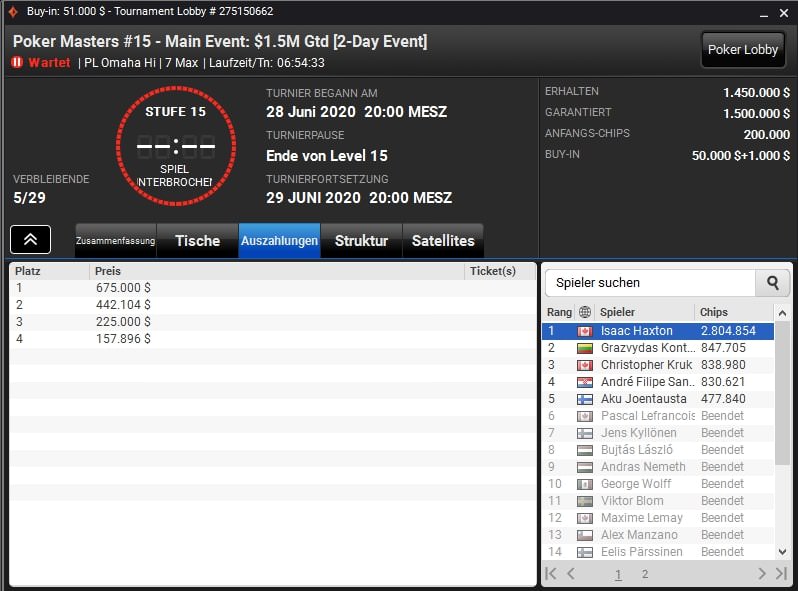Jump to first page of player list
The height and width of the screenshot is (591, 798).
(x=551, y=574)
